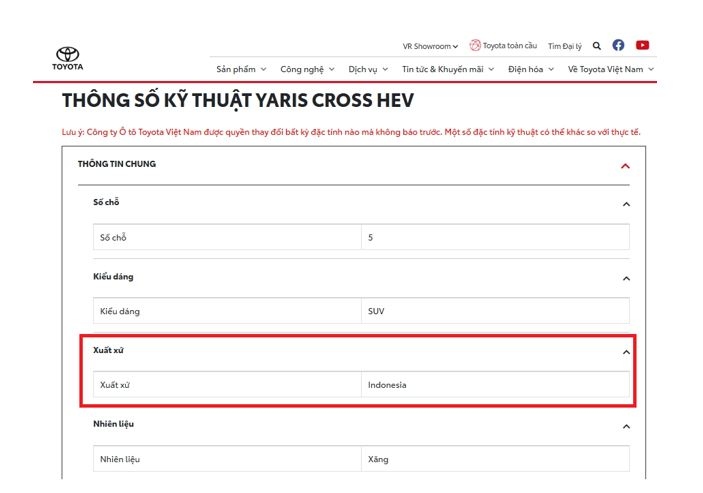Image resolution: width=703 pixels, height=493 pixels.
Task: Click the bold Số chỗ heading
Action: [x=106, y=202]
